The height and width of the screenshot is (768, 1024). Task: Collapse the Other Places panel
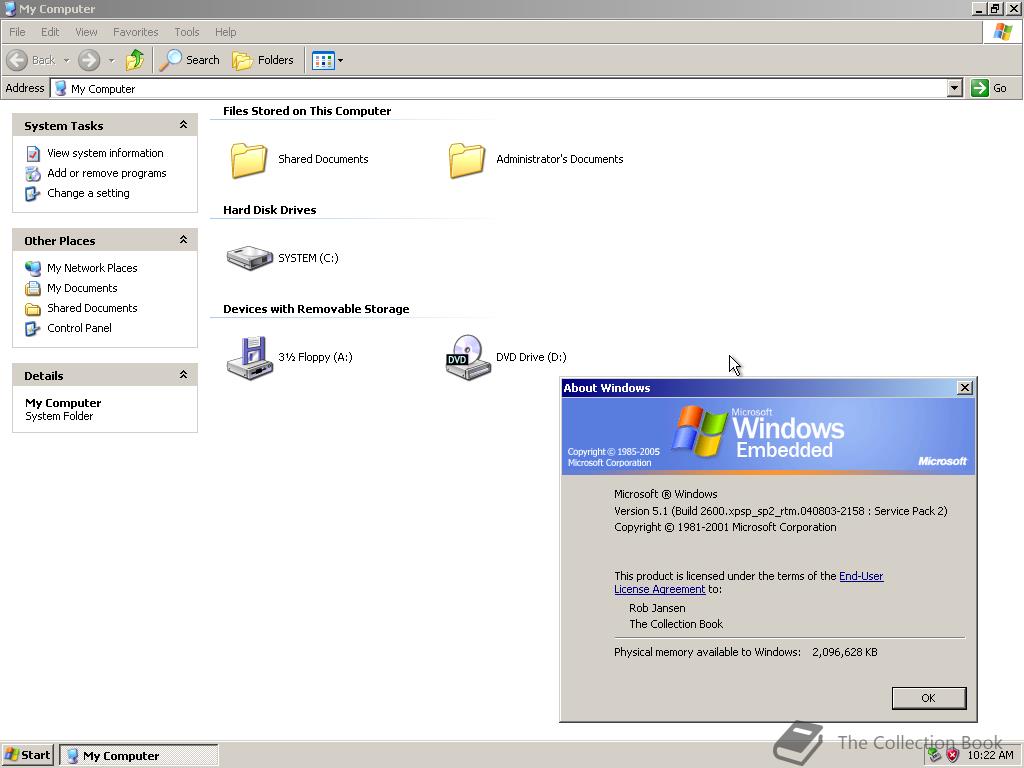184,240
